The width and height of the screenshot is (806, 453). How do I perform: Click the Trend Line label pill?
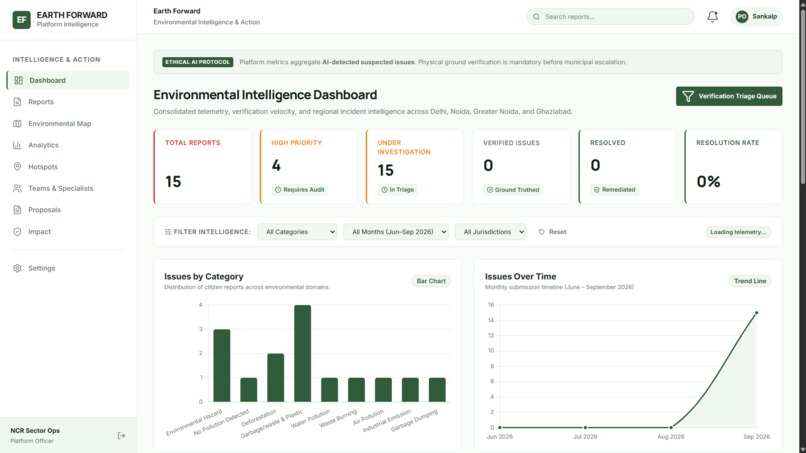pos(750,281)
